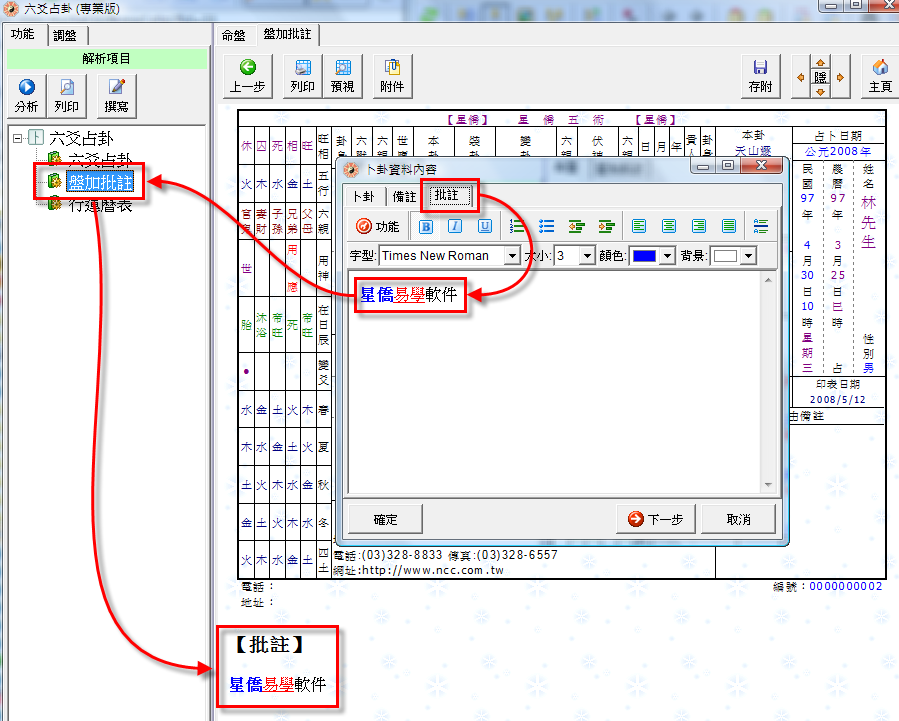Click editor scrollbar down arrow
The width and height of the screenshot is (899, 721).
(768, 485)
